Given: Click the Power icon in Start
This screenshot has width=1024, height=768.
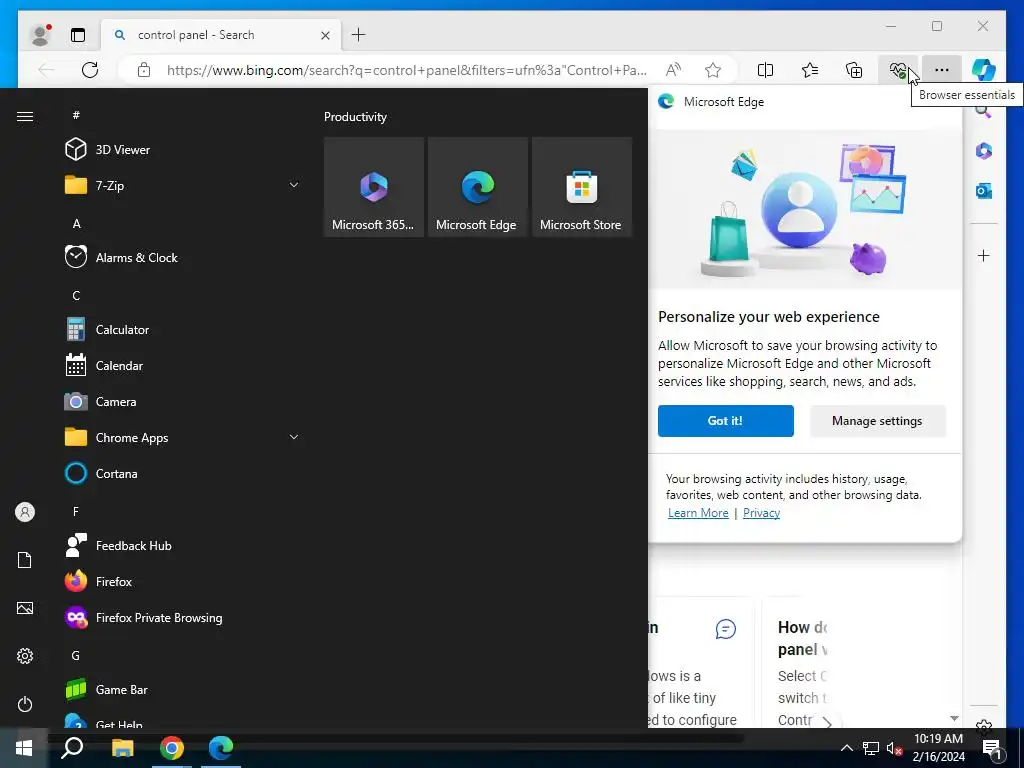Looking at the screenshot, I should pyautogui.click(x=25, y=704).
